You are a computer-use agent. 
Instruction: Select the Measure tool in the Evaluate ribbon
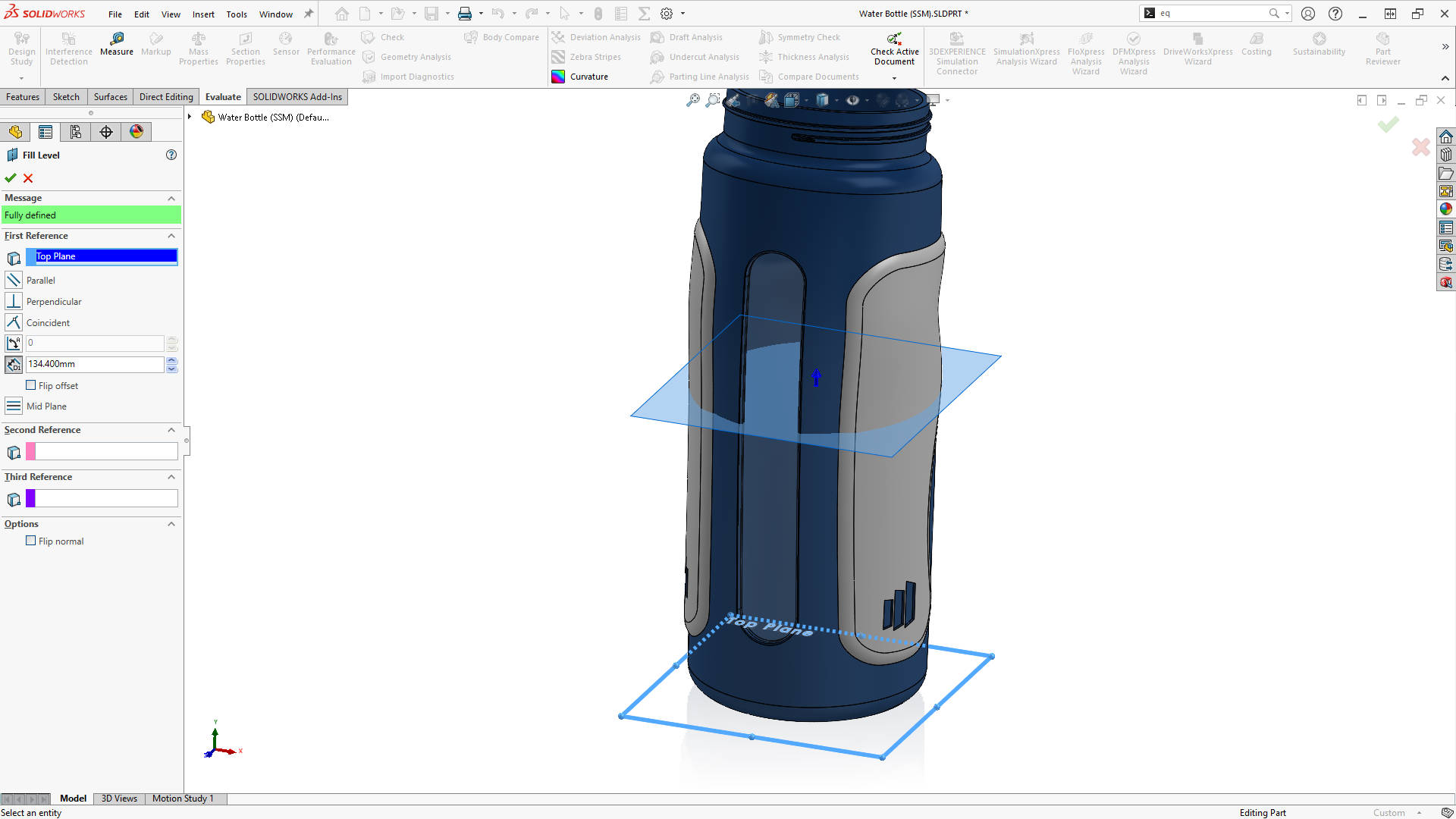point(116,45)
